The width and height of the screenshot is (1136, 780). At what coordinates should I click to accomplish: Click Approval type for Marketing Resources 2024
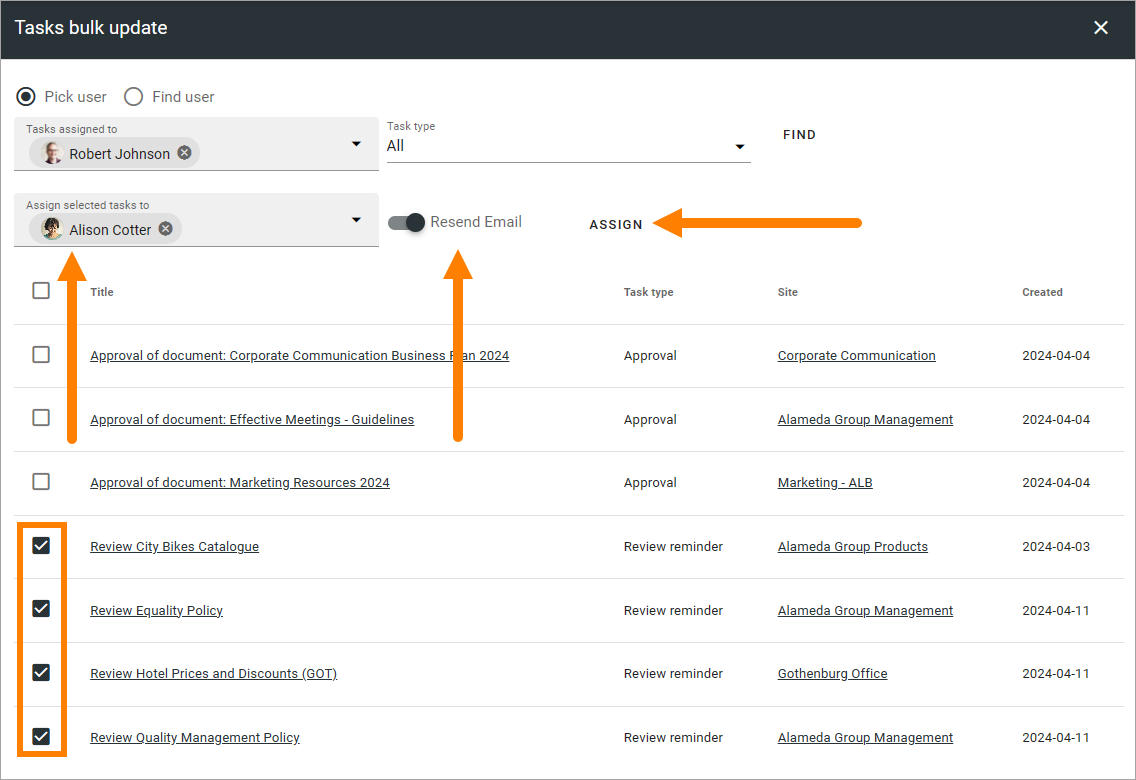coord(650,482)
